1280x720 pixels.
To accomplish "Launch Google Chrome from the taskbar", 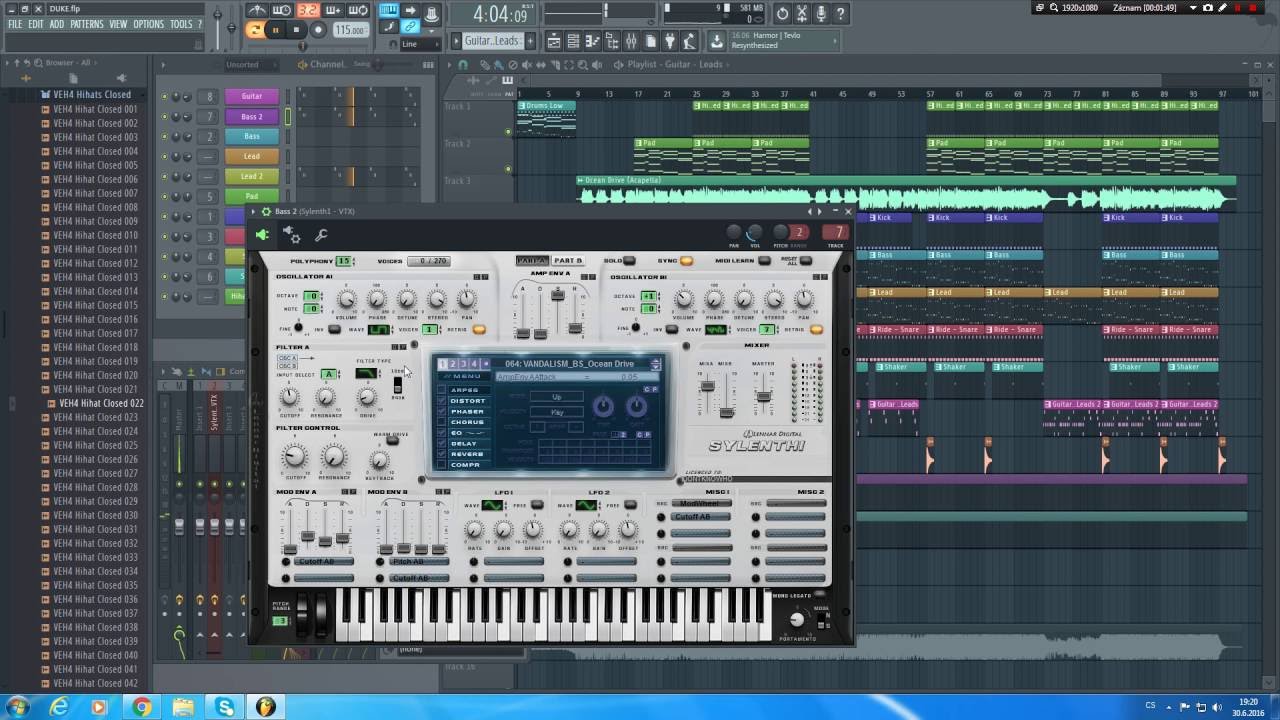I will coord(142,707).
